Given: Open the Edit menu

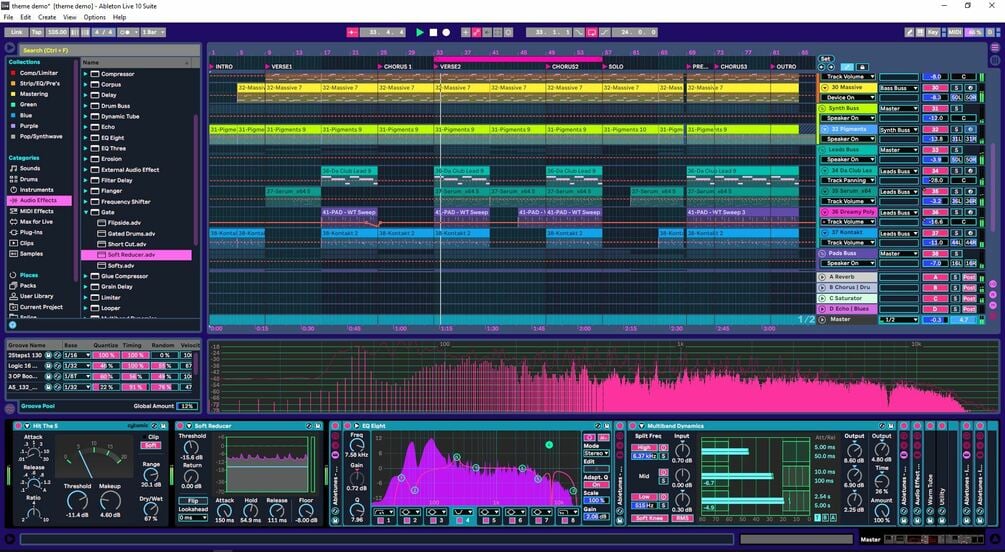Looking at the screenshot, I should coord(26,17).
